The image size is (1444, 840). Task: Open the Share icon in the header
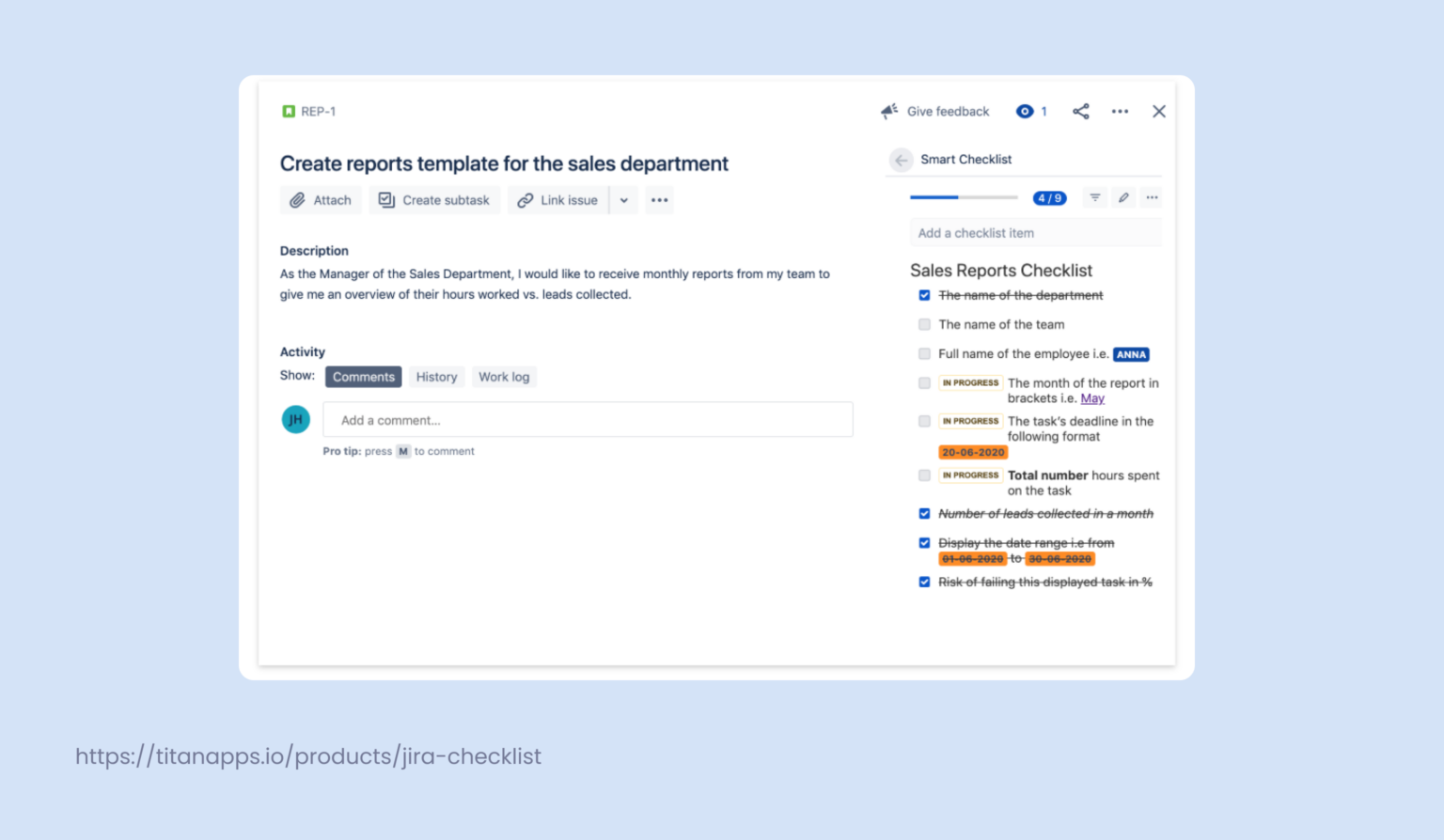[x=1081, y=111]
